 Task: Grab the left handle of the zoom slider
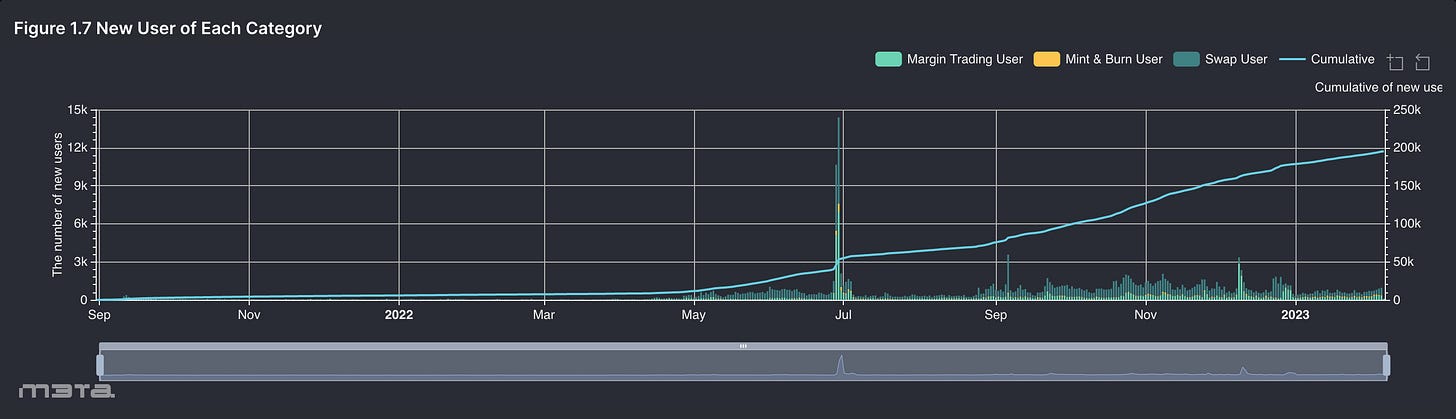click(100, 365)
